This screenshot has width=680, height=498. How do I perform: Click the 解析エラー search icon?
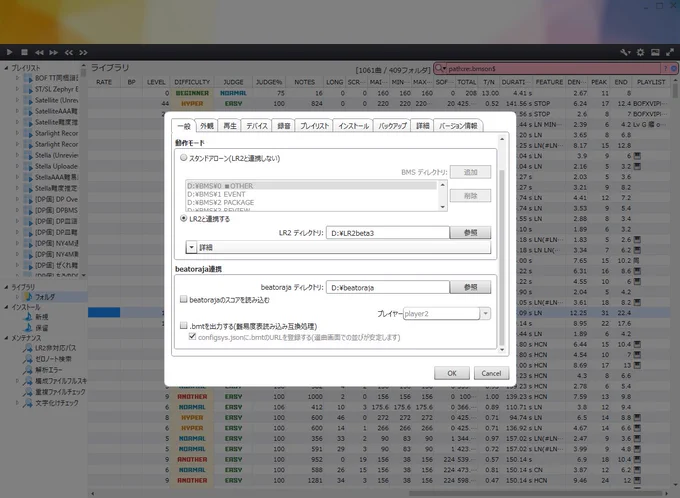tap(28, 370)
